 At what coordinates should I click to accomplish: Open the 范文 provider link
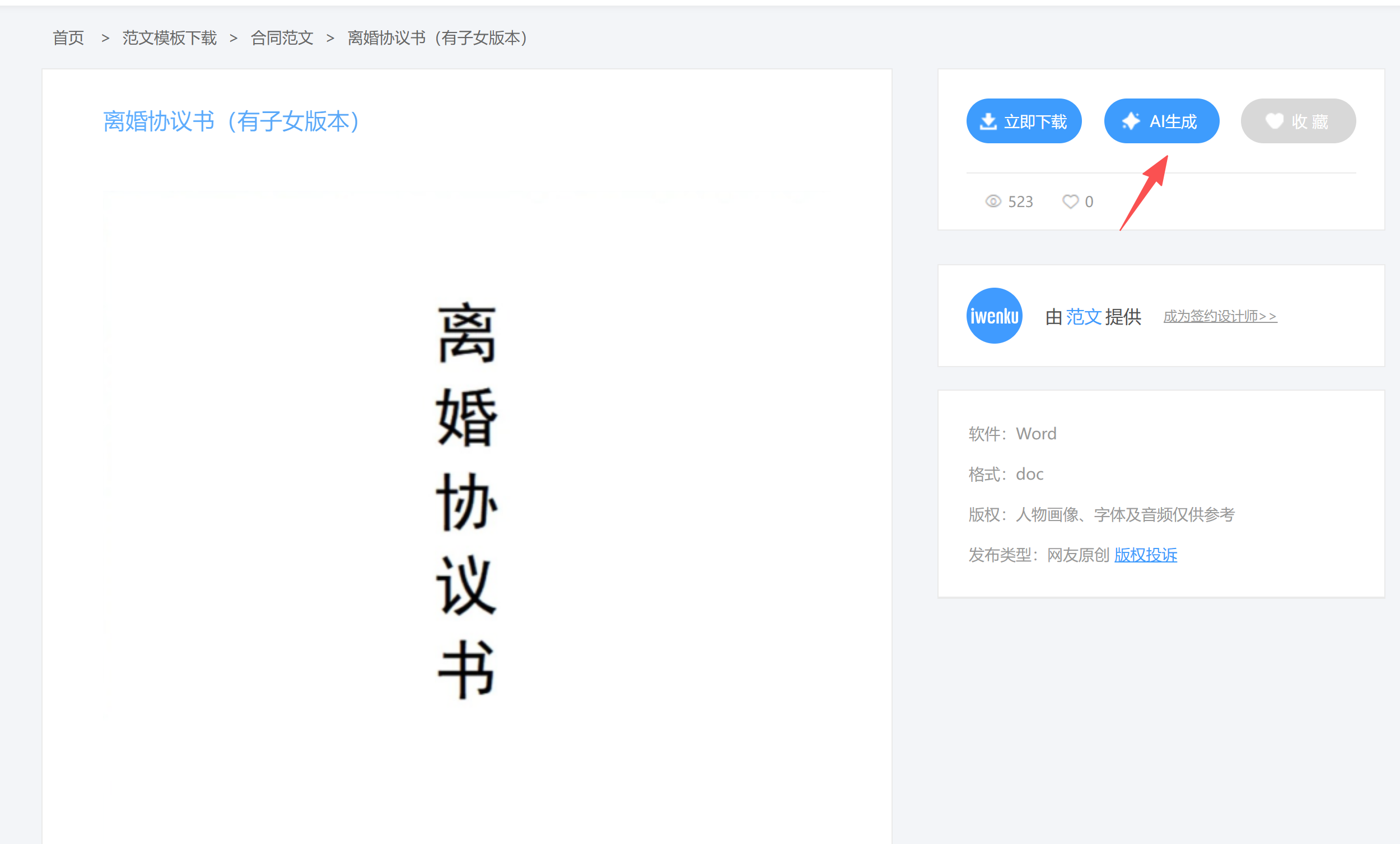(1083, 316)
